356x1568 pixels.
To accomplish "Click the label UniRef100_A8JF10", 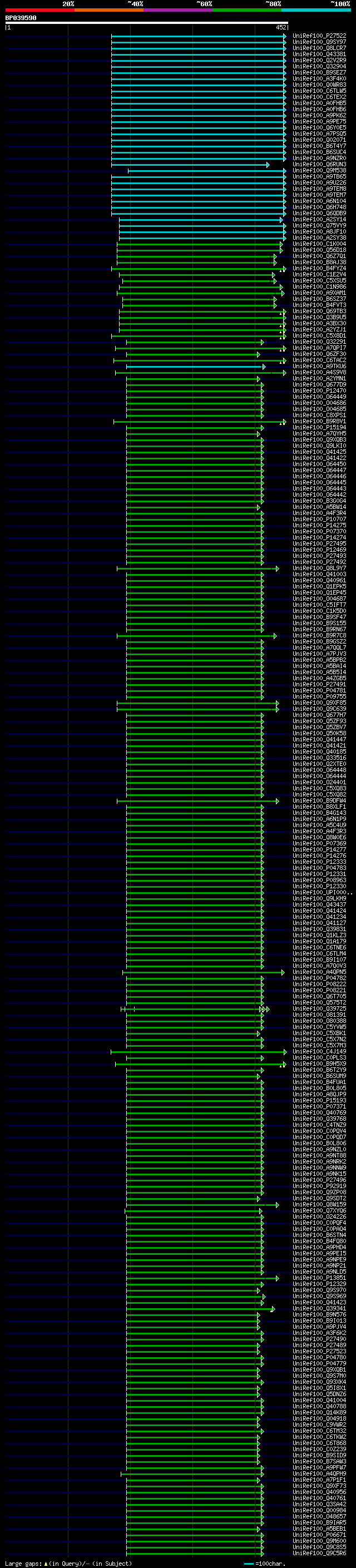I will (x=319, y=232).
